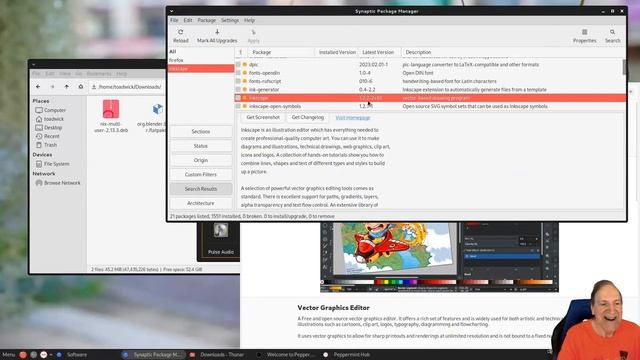Switch to the Software taskbar entry
Screen dimensions: 640x360
[72, 355]
